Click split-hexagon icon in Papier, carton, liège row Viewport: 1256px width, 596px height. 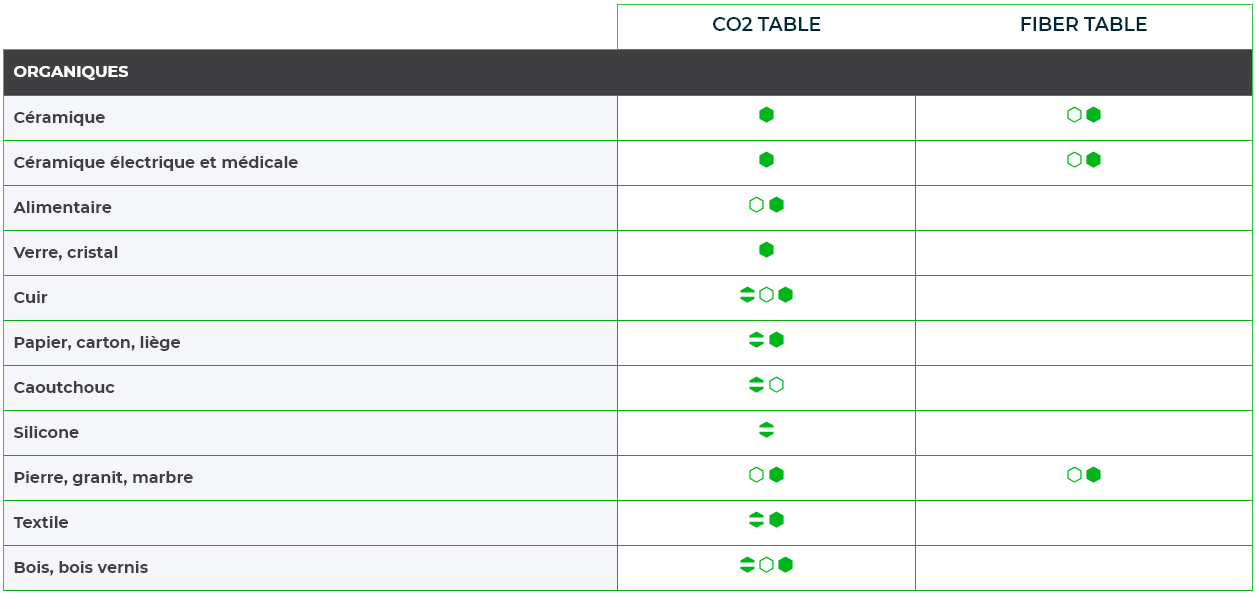756,340
